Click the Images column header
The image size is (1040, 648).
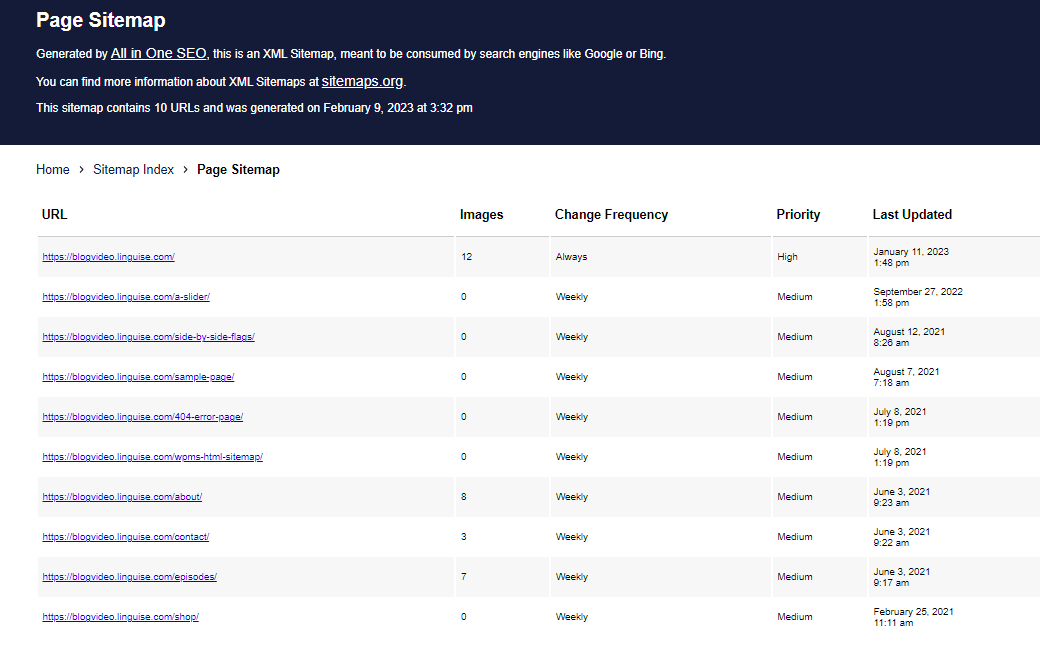click(482, 215)
